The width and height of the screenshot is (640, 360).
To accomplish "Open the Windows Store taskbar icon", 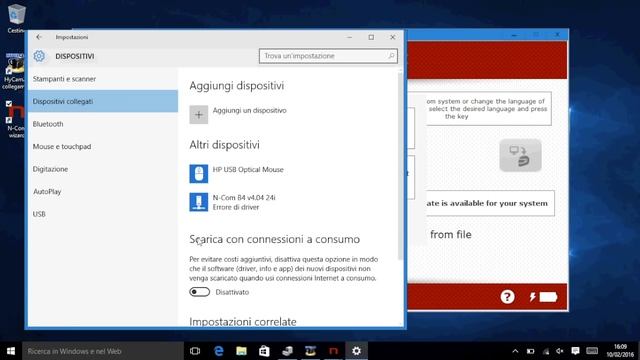I will coord(264,351).
